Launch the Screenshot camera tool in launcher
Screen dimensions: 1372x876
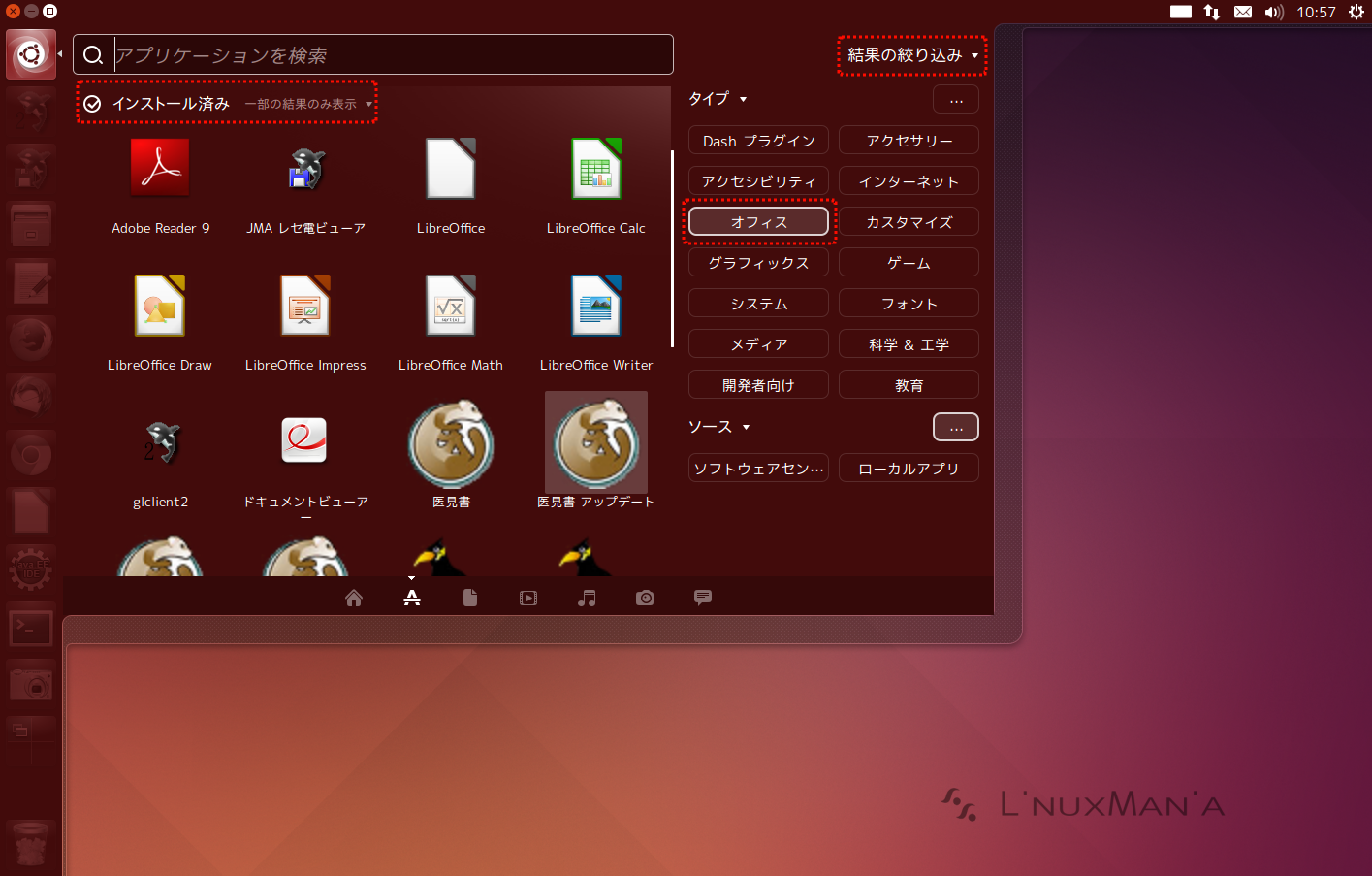(x=31, y=684)
